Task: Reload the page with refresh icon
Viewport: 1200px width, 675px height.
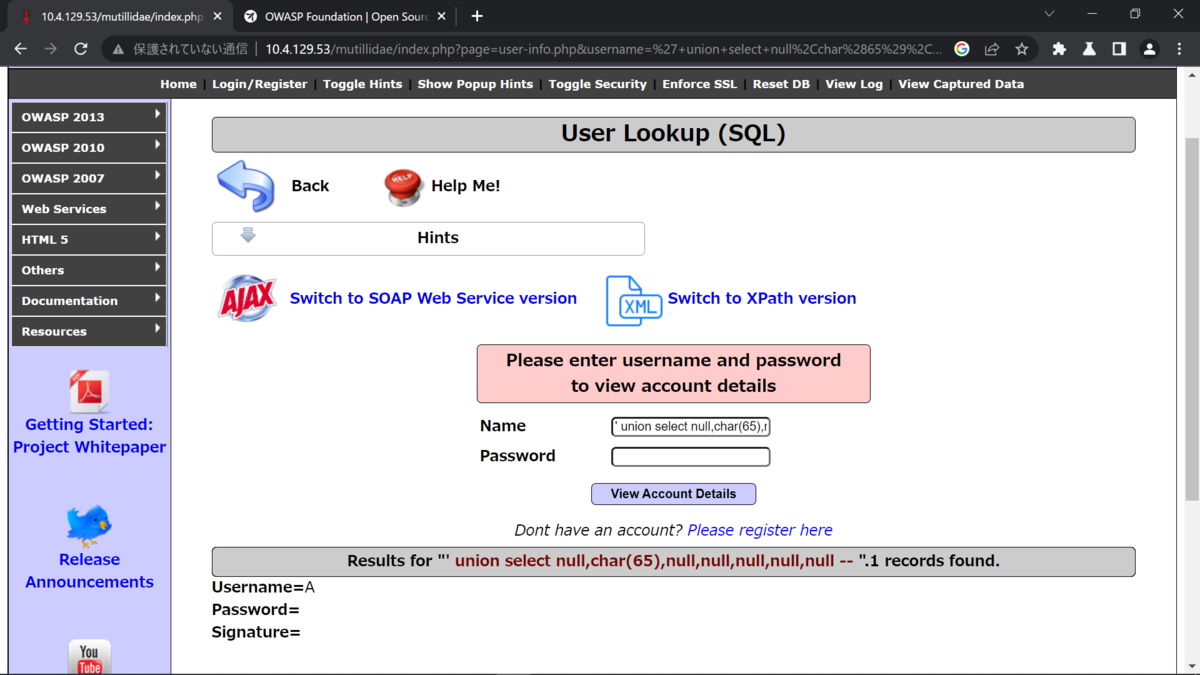Action: 81,48
